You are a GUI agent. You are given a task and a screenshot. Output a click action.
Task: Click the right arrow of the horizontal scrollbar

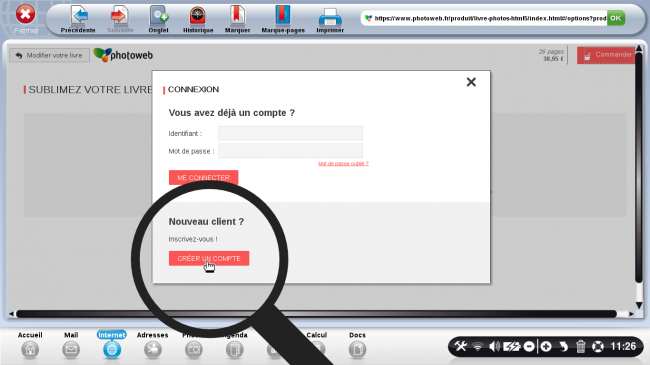(x=631, y=314)
